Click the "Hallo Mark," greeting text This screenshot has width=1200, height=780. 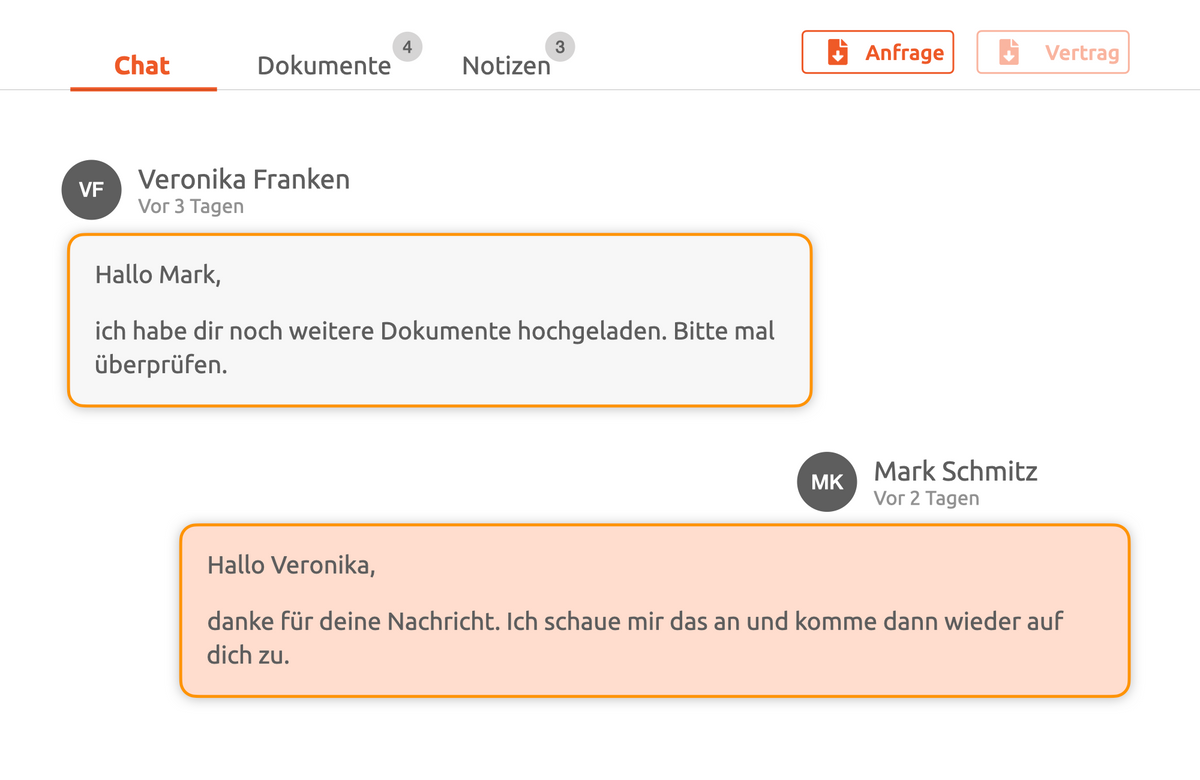tap(158, 274)
